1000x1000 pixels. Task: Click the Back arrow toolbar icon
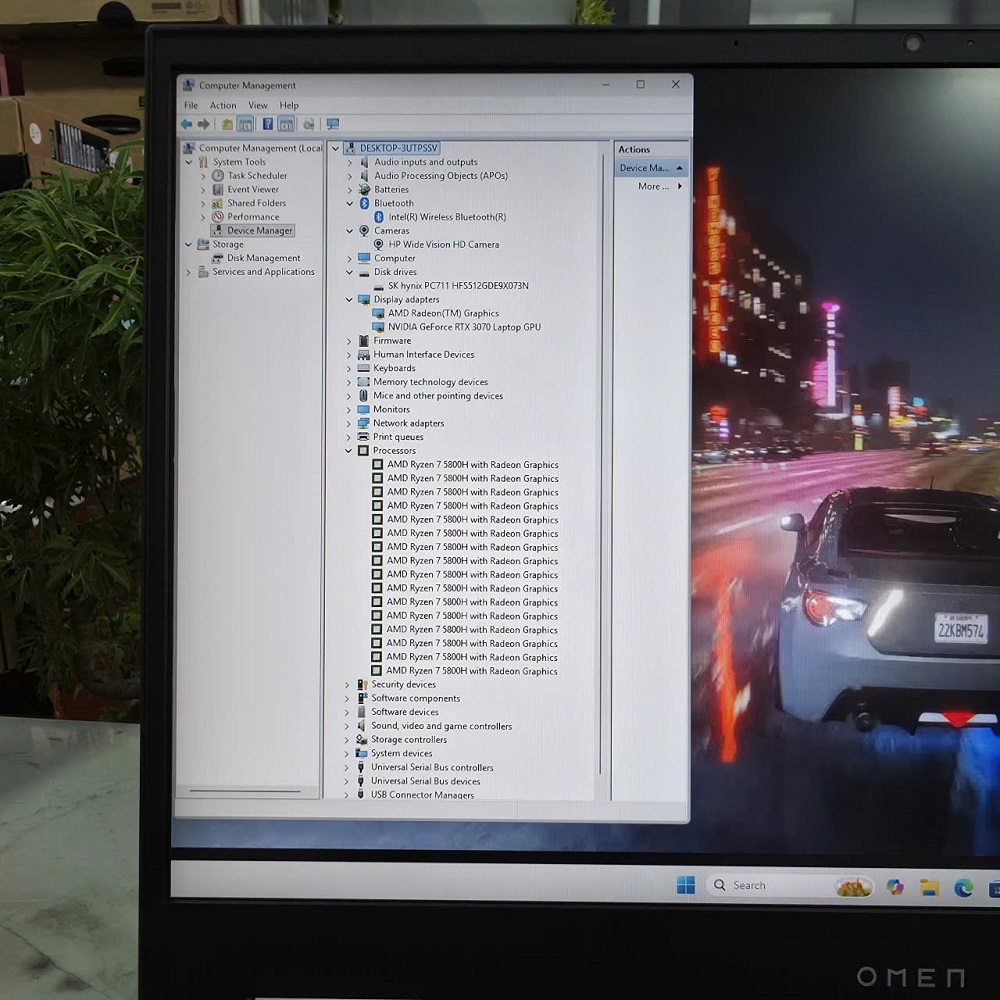click(186, 124)
